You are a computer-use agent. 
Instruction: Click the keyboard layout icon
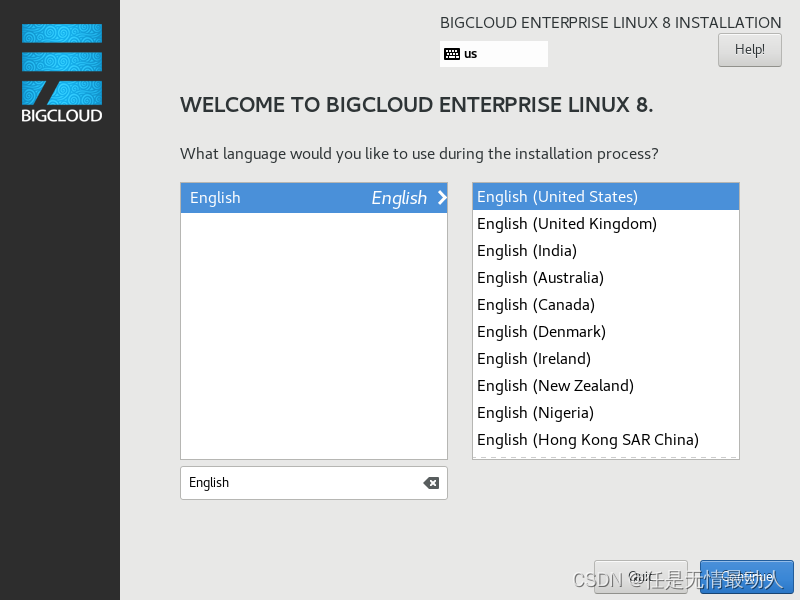point(452,54)
